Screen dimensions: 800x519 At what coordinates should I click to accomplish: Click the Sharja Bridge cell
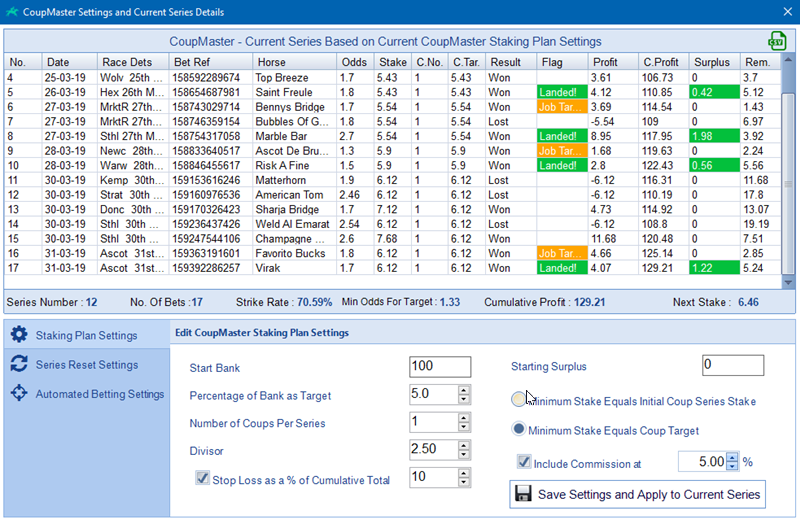pos(294,210)
